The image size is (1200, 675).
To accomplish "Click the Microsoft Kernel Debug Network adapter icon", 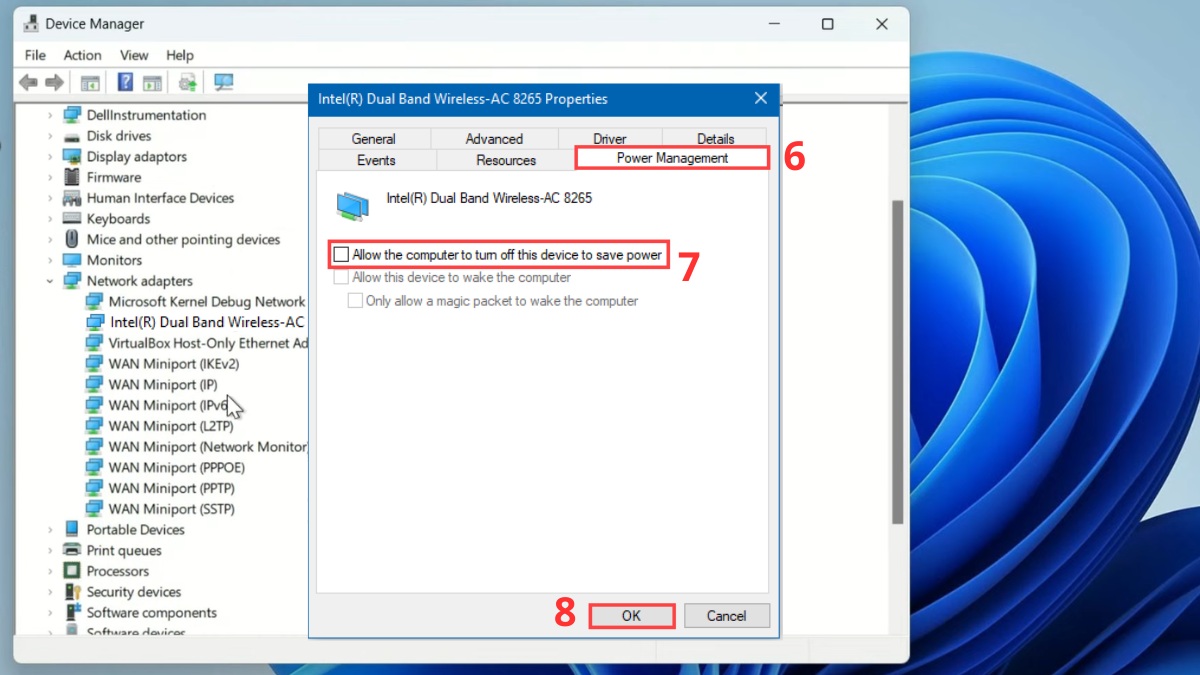I will 94,302.
